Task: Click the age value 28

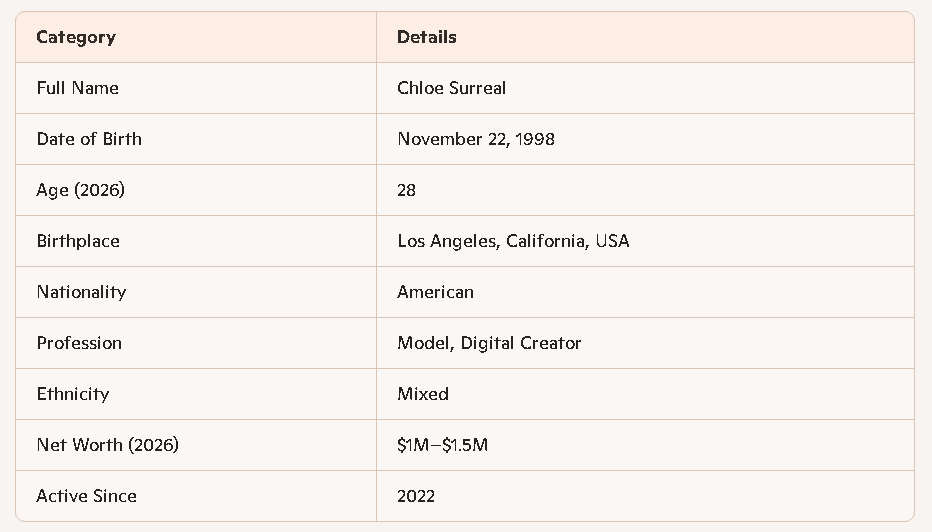Action: pyautogui.click(x=407, y=190)
